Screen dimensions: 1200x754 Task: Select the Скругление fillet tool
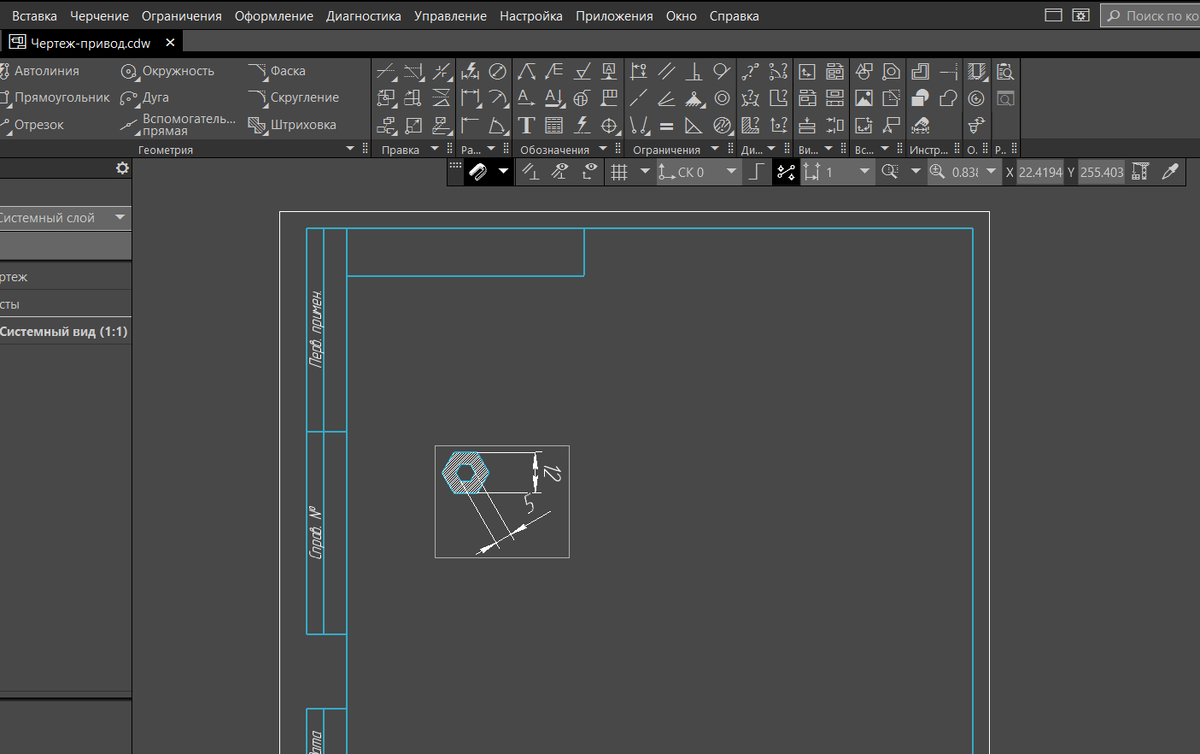[x=293, y=98]
